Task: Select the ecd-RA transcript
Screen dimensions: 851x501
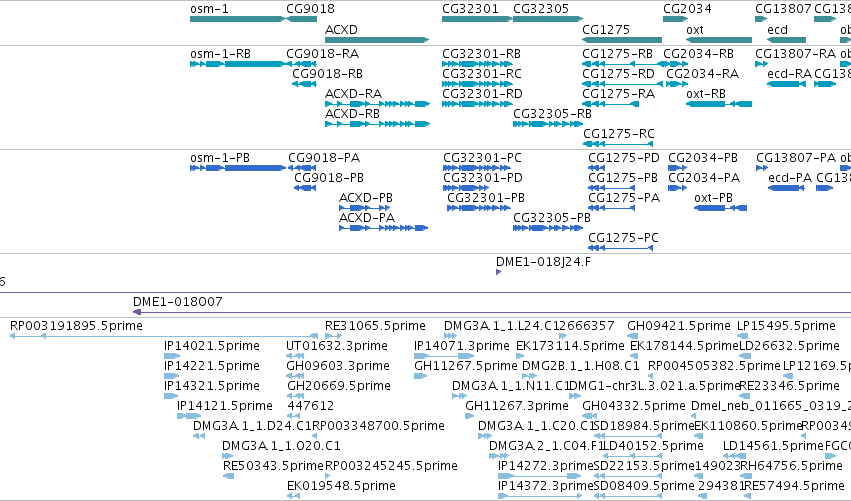Action: pyautogui.click(x=786, y=84)
